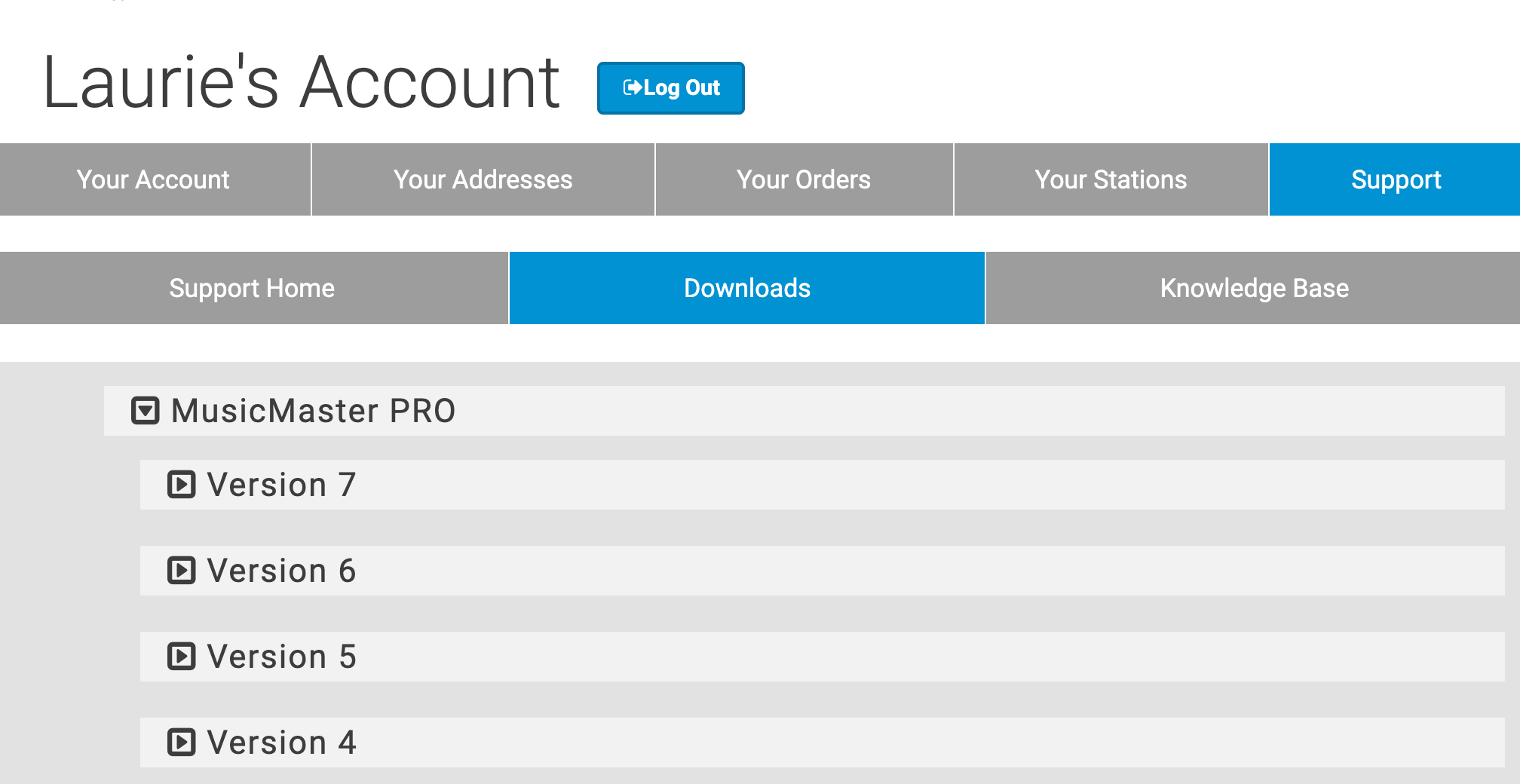The image size is (1520, 784).
Task: Click the Version 7 row label
Action: (x=281, y=485)
